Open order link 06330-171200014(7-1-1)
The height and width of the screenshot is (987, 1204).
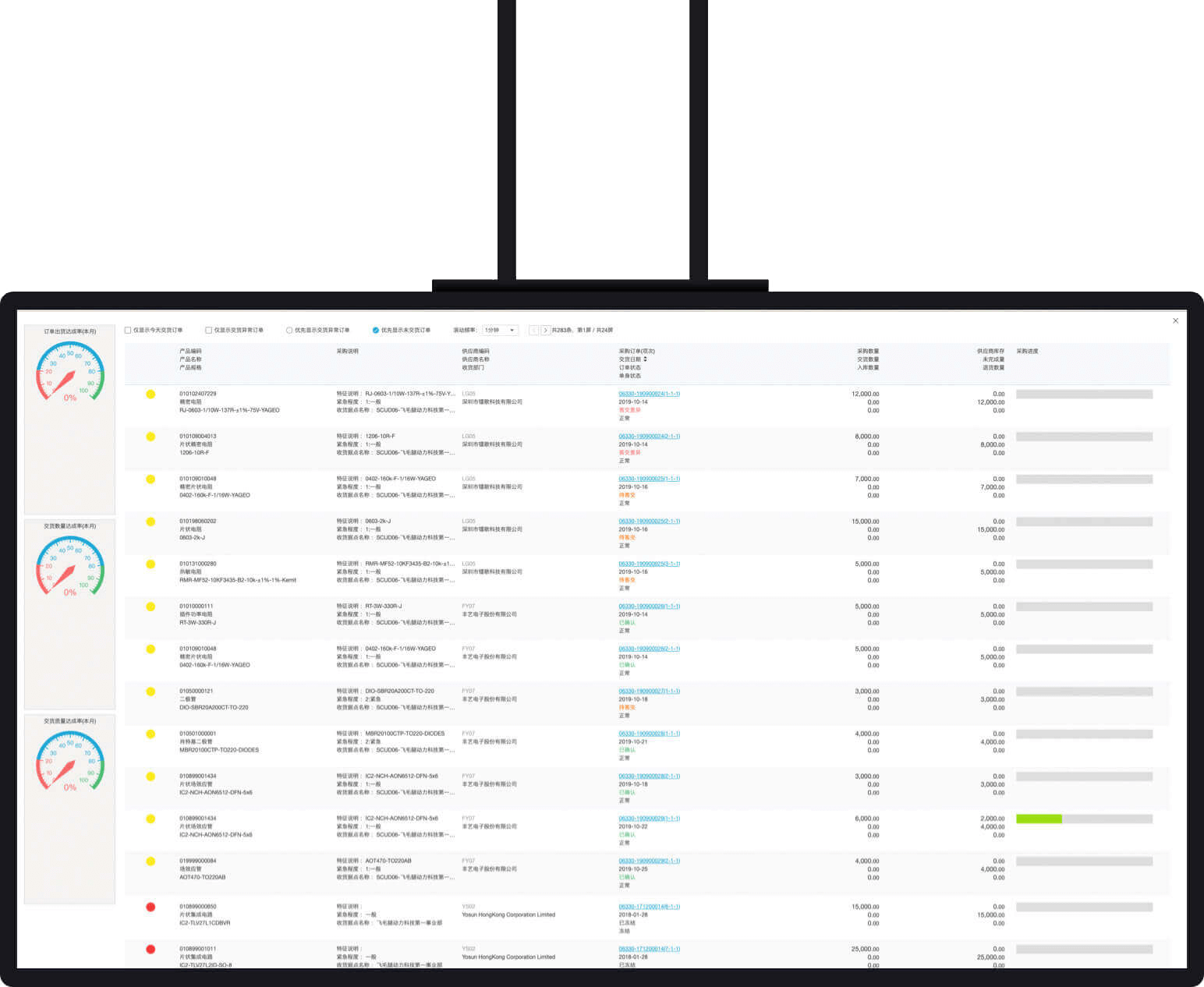click(649, 950)
